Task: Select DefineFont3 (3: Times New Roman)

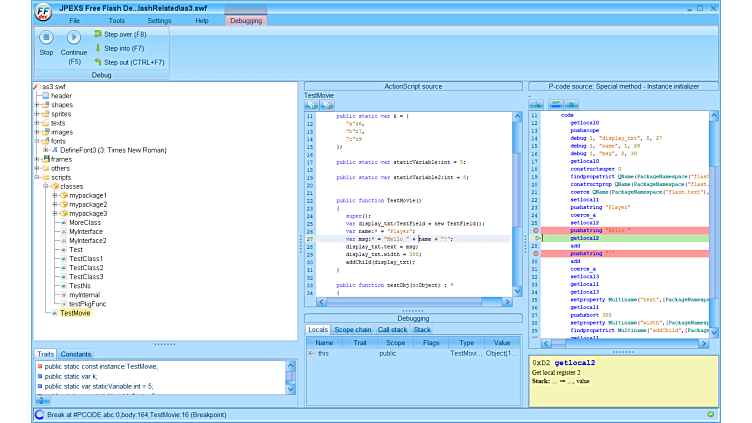Action: (113, 150)
